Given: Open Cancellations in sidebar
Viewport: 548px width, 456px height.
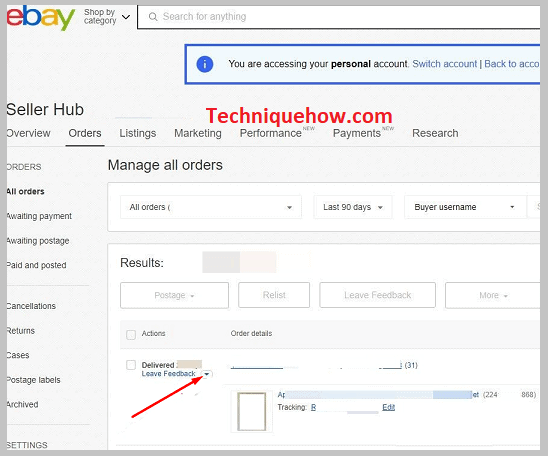Looking at the screenshot, I should [31, 306].
